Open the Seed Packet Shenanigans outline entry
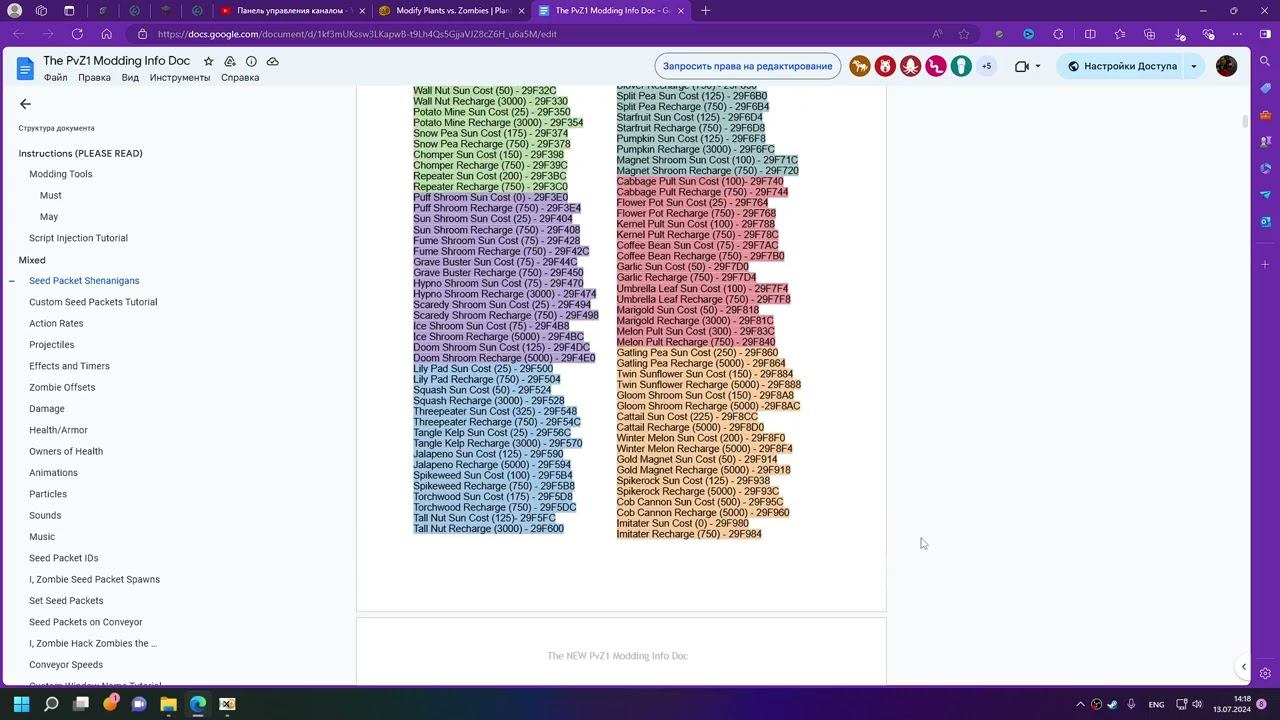Viewport: 1280px width, 720px height. [84, 281]
